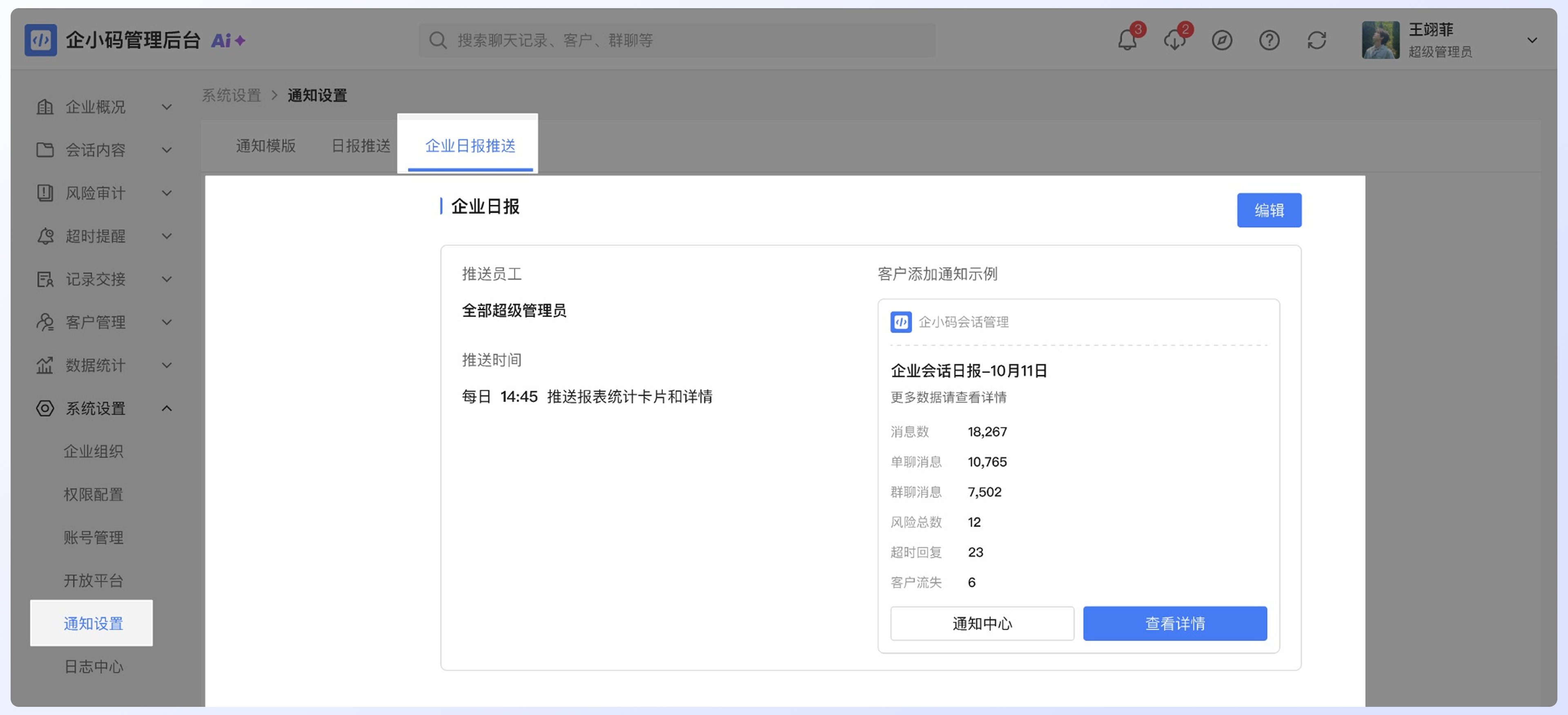The image size is (1568, 715).
Task: Select the 企业日报推送 tab
Action: pos(470,146)
